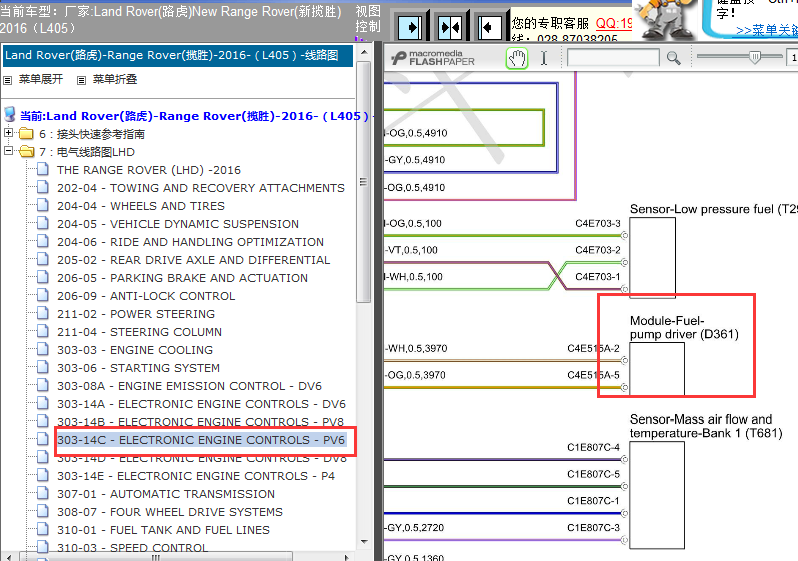This screenshot has width=798, height=561.
Task: Click the zoom percentage box
Action: point(792,58)
